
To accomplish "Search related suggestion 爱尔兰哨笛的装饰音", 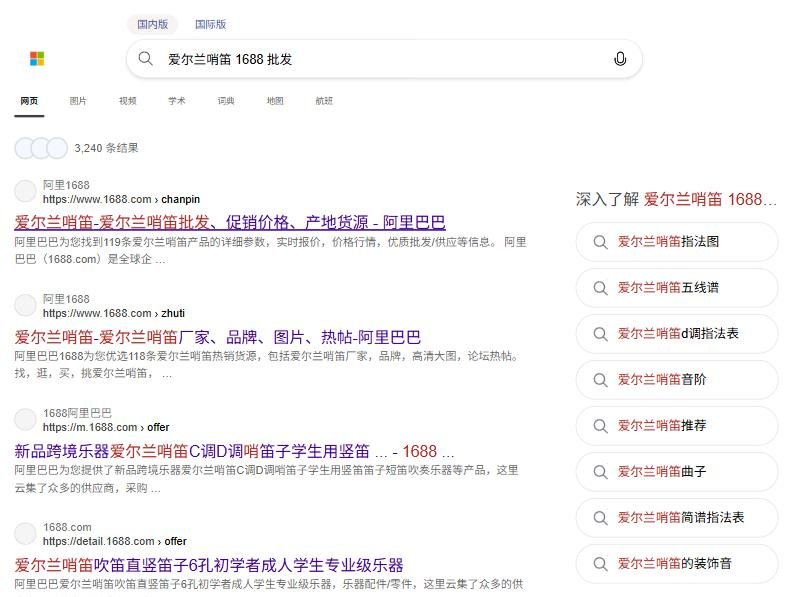I will pyautogui.click(x=677, y=563).
